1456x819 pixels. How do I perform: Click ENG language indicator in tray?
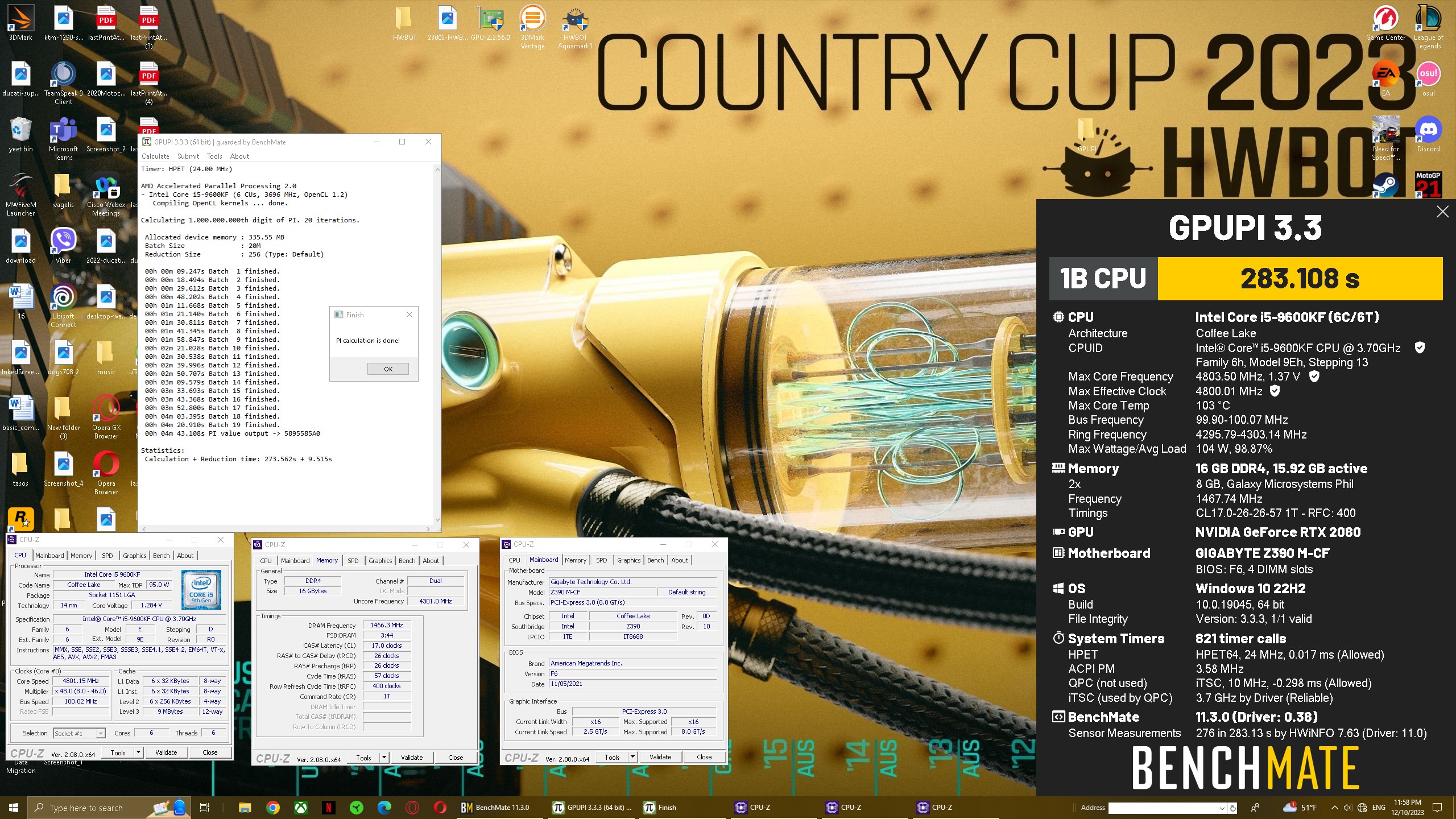click(x=1379, y=807)
